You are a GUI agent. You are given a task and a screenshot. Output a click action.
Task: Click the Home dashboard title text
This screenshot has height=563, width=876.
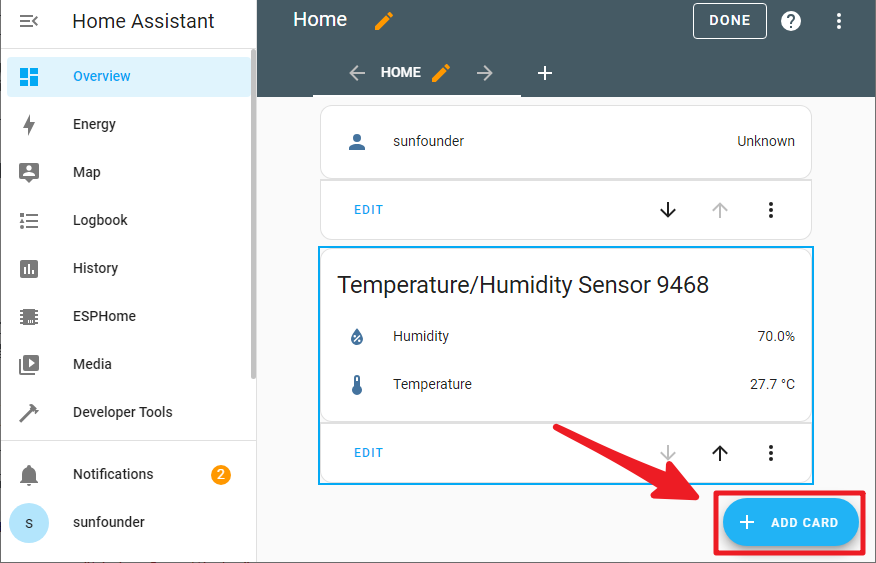click(320, 20)
